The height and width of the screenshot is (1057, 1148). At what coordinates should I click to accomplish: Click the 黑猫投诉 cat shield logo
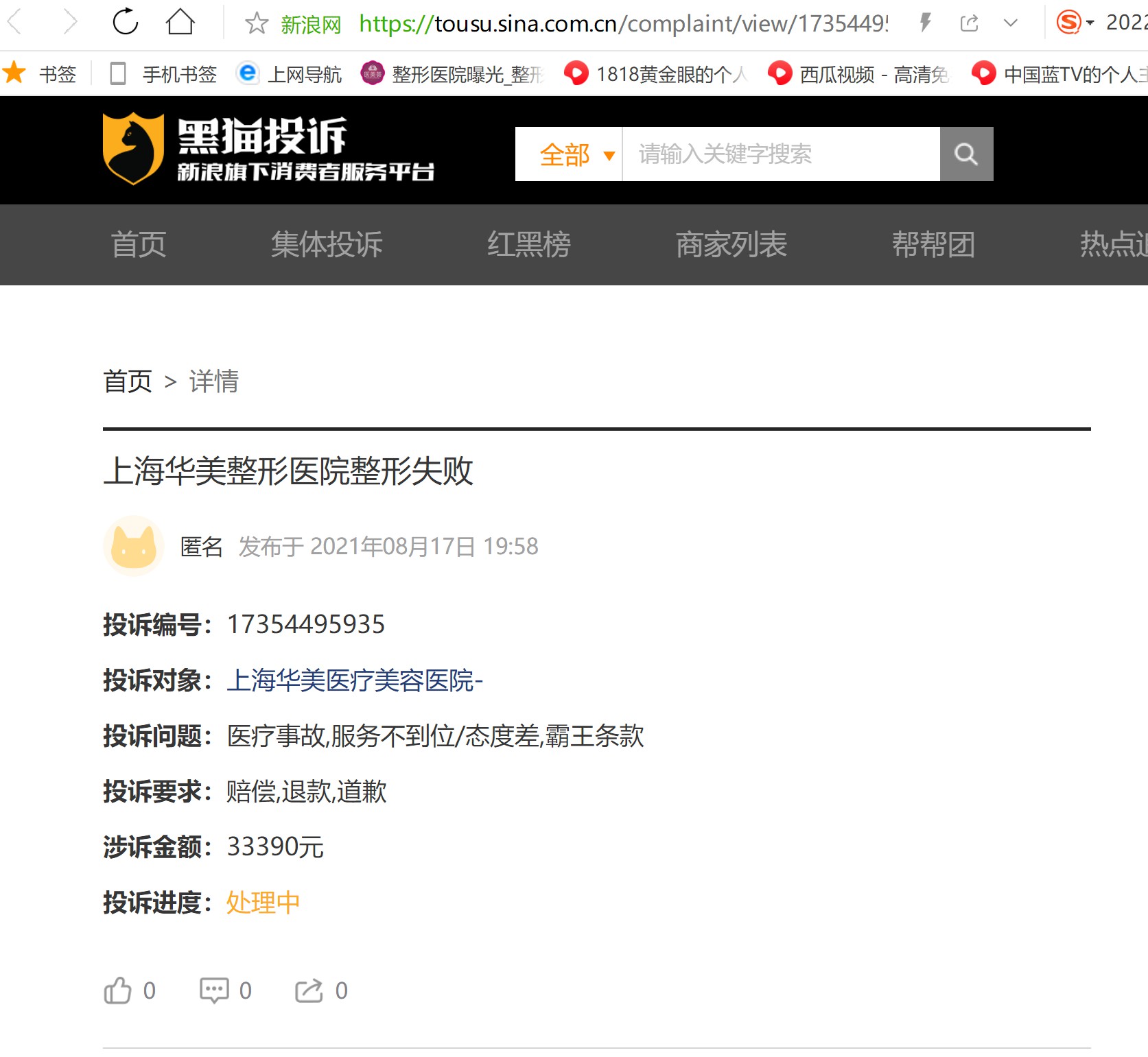[133, 149]
